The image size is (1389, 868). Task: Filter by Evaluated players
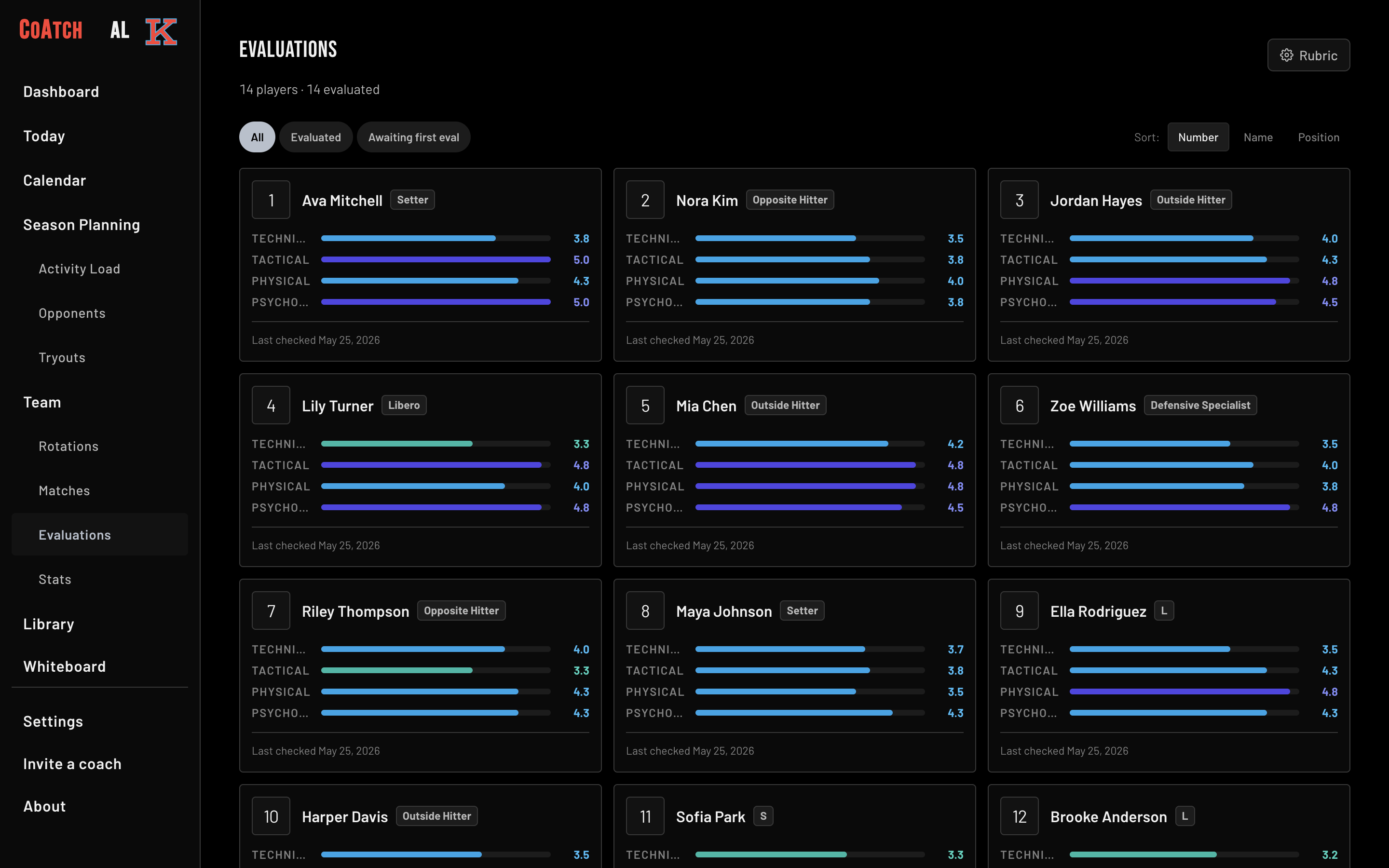pyautogui.click(x=316, y=137)
